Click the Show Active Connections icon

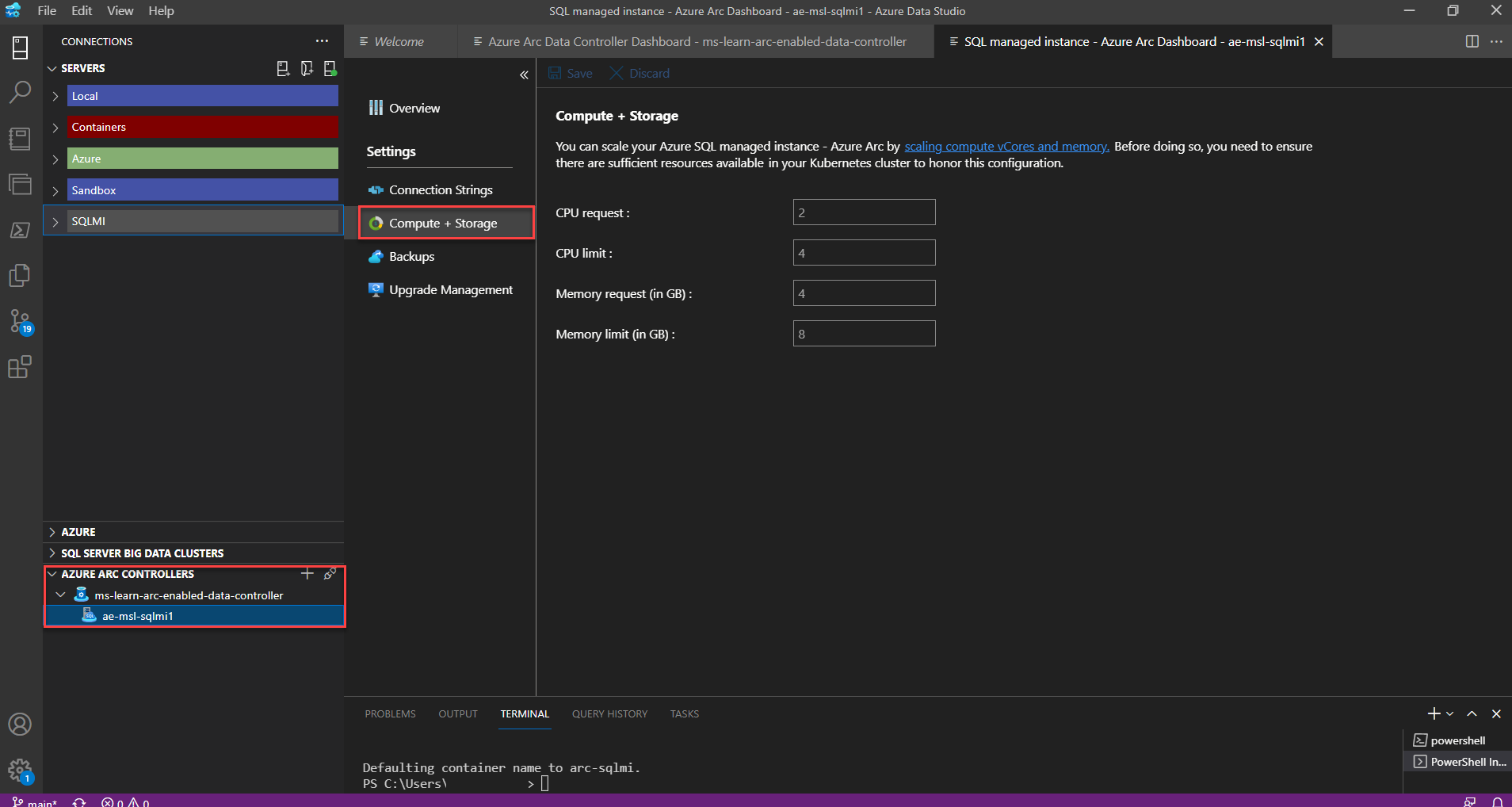330,68
